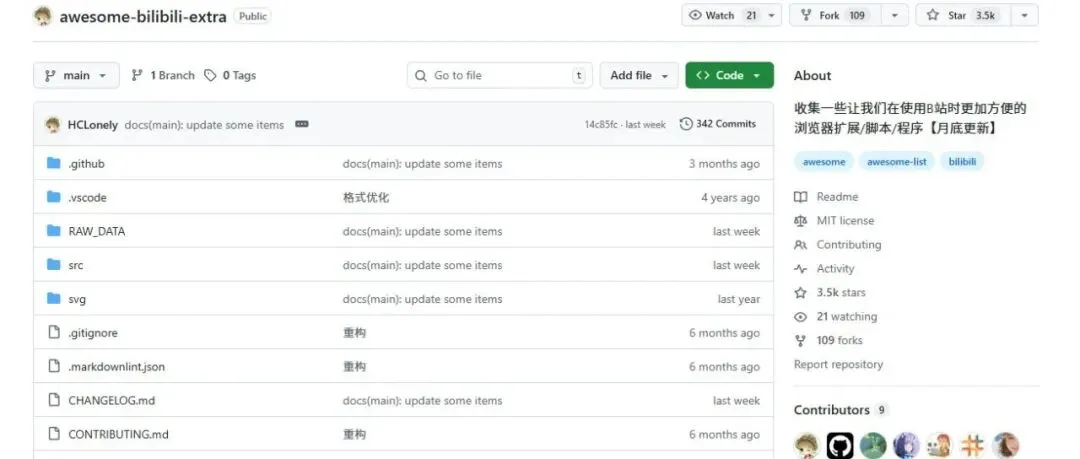Open HCLonely author profile link

tap(93, 125)
